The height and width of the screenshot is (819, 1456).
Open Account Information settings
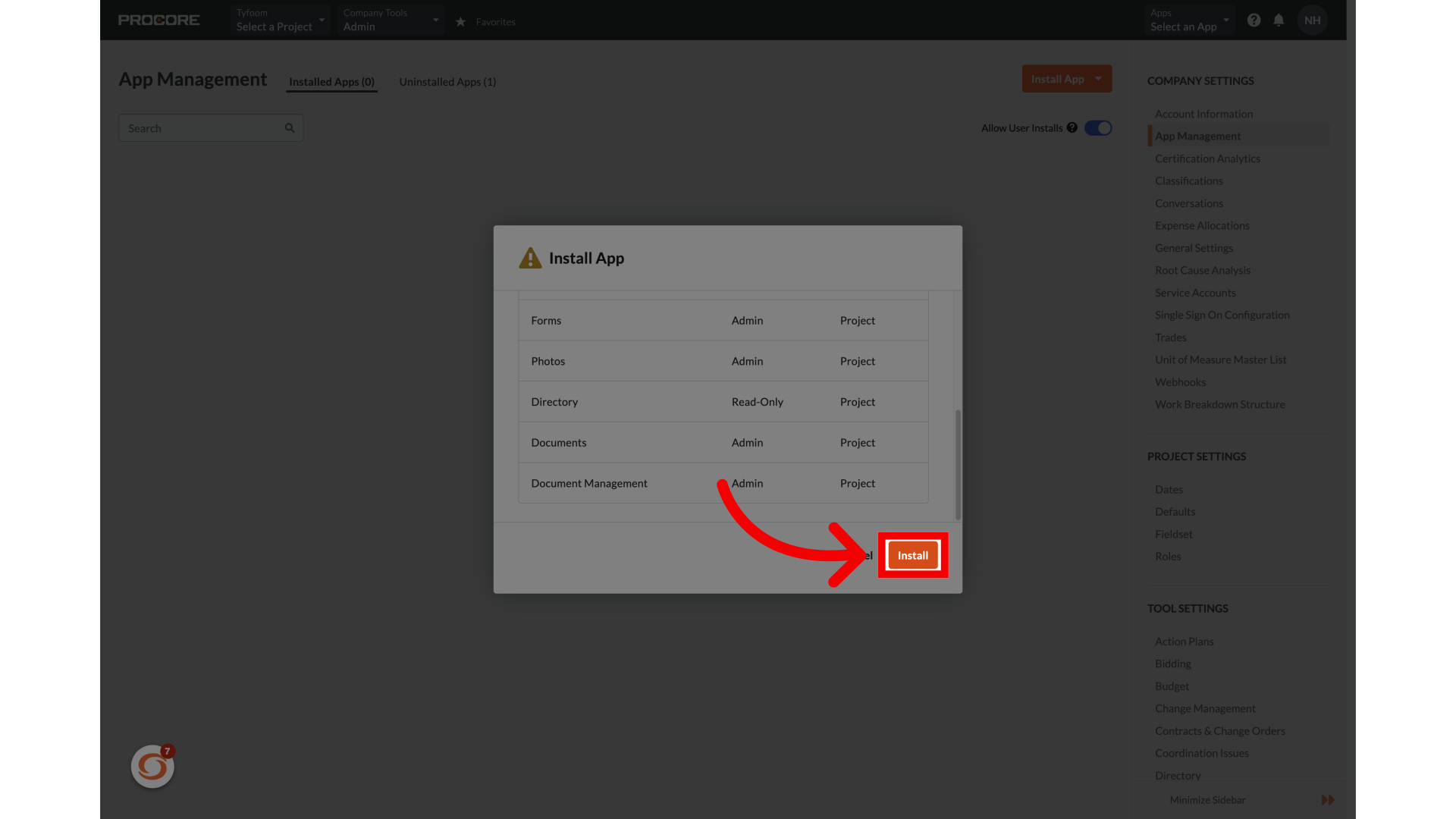tap(1203, 114)
